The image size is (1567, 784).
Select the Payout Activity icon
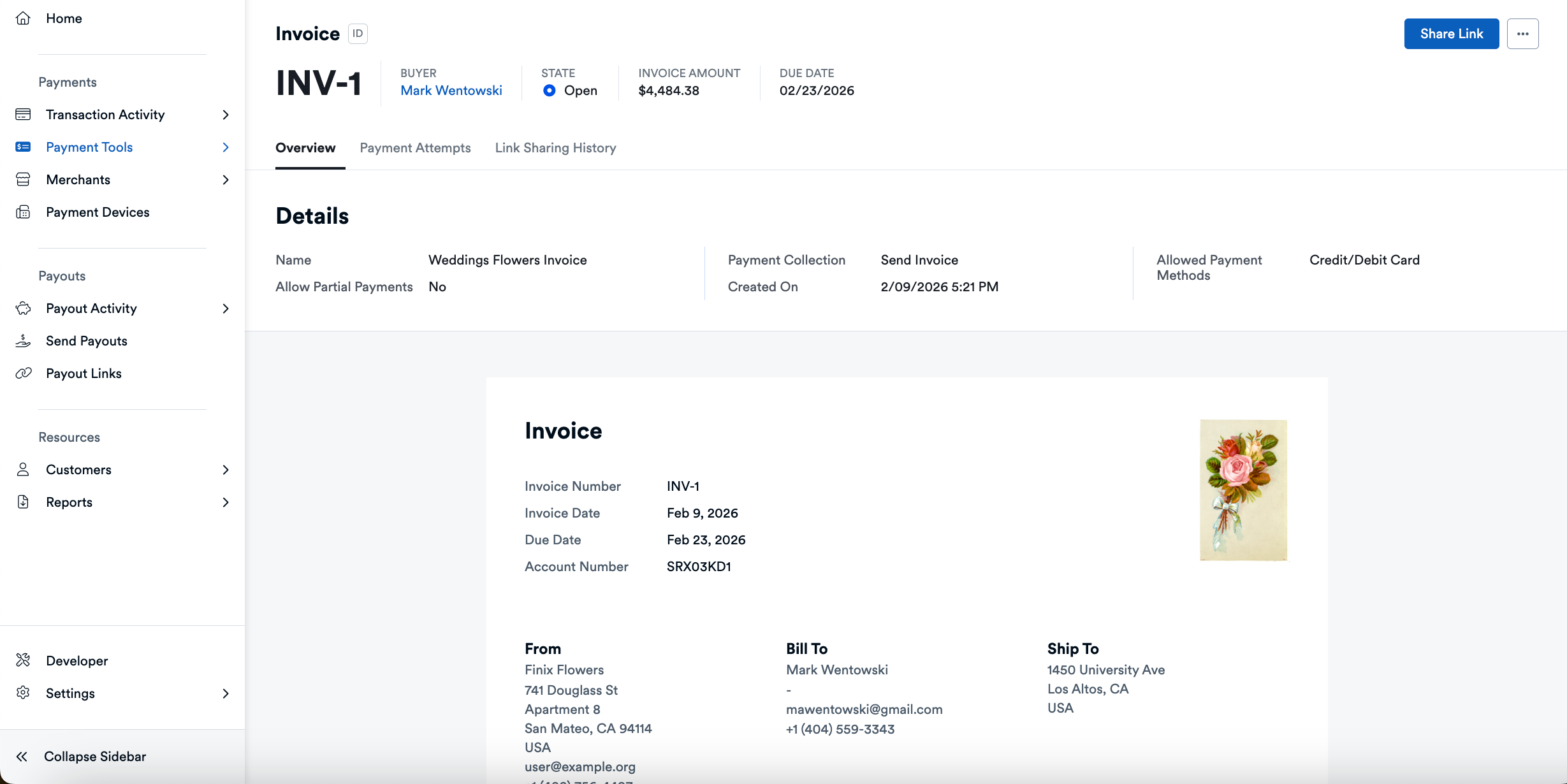coord(23,308)
